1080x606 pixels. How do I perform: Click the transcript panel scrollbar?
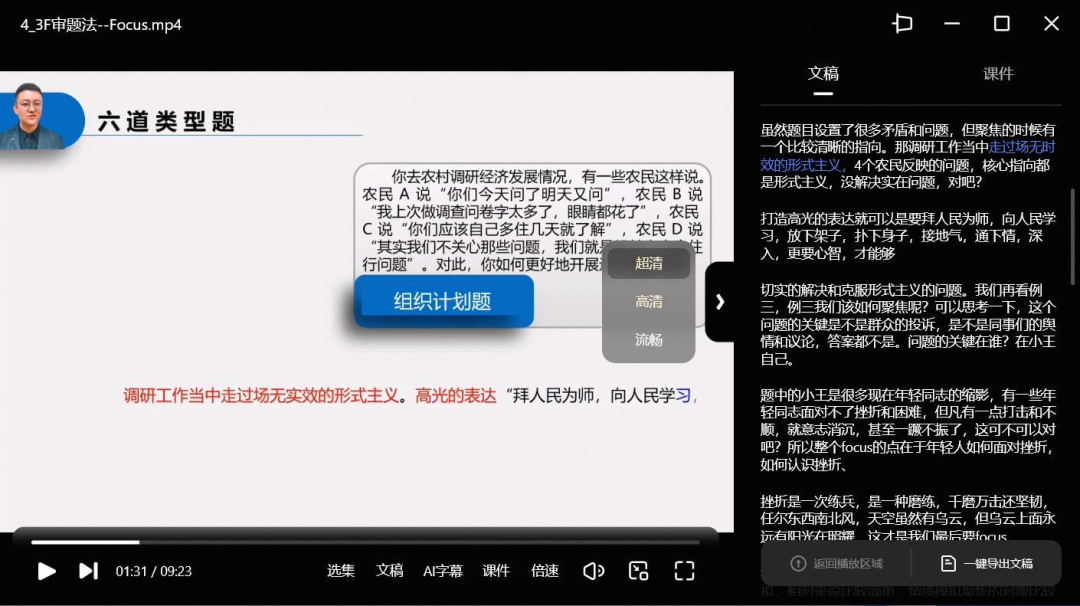1072,236
